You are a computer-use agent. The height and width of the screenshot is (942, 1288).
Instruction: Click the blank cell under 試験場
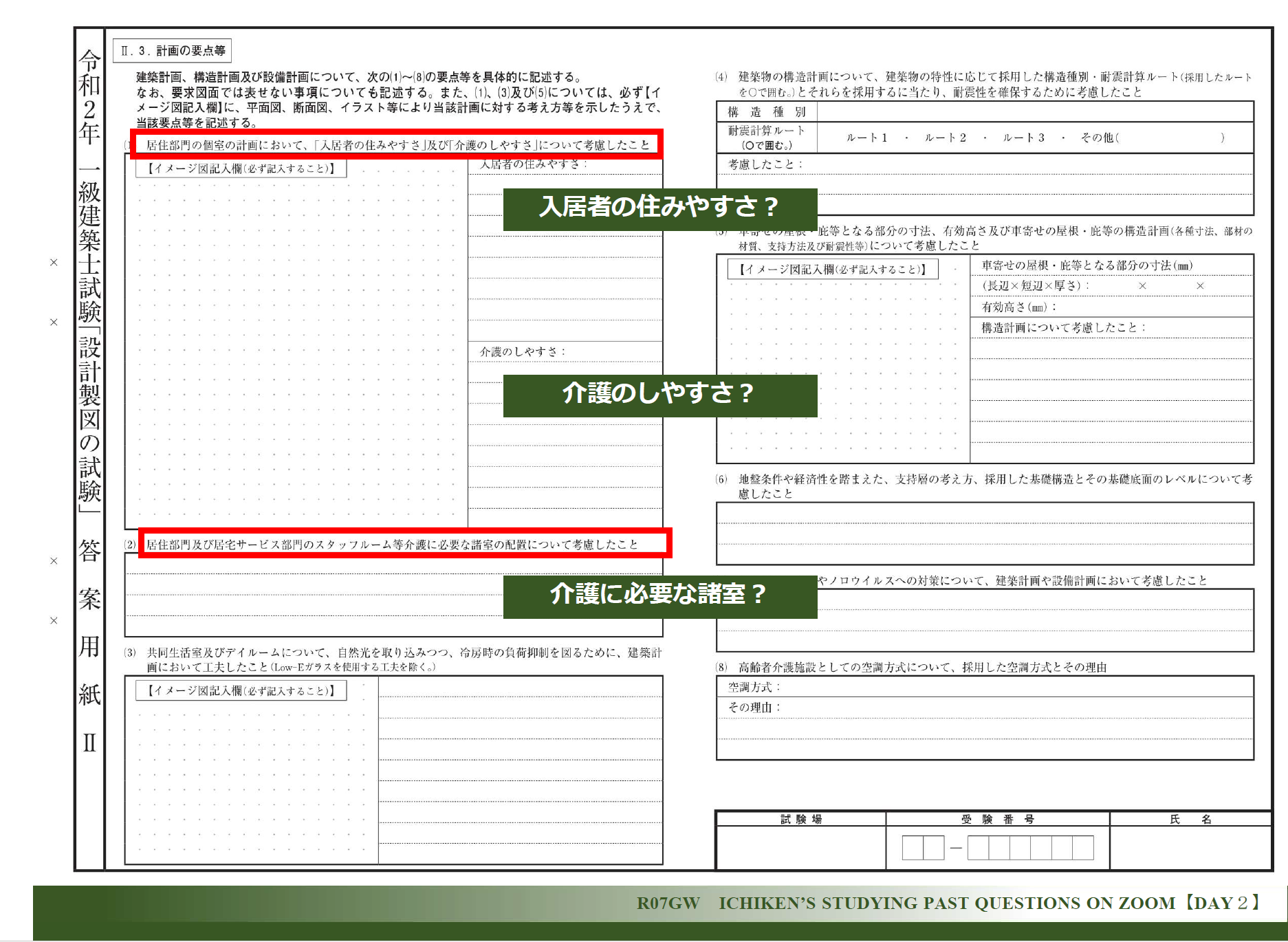point(801,848)
